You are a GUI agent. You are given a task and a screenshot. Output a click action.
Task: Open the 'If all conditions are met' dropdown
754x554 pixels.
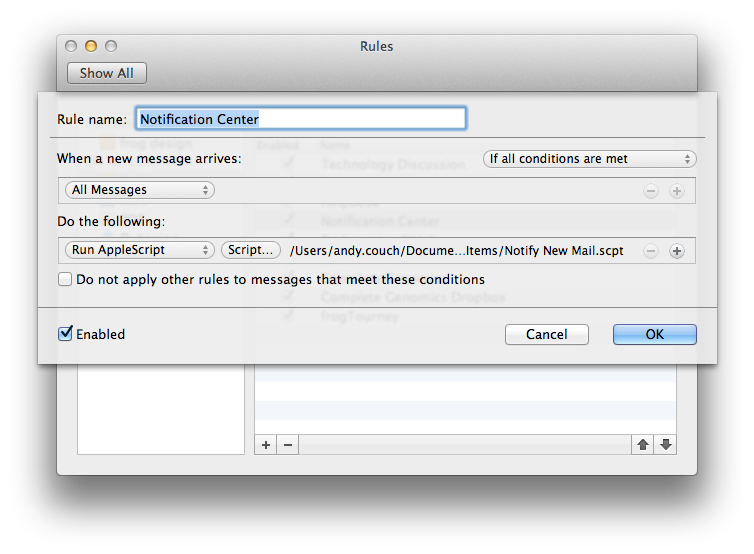click(590, 159)
